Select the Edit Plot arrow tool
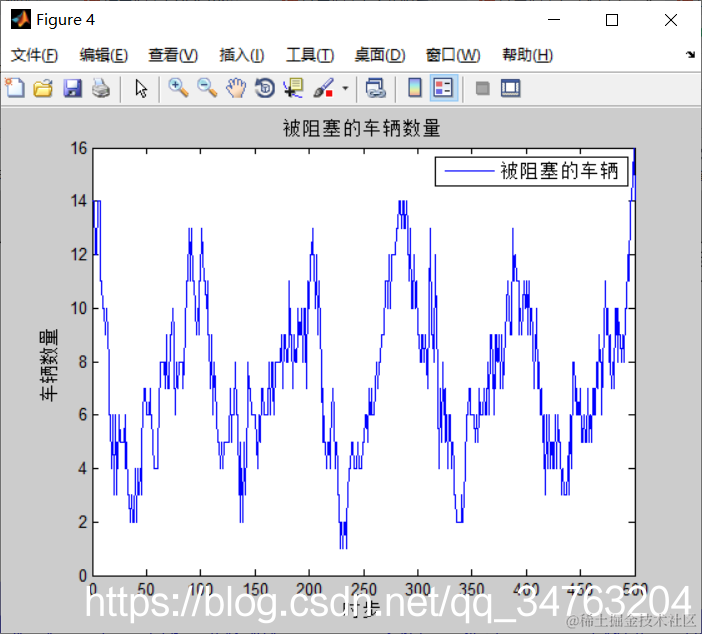This screenshot has width=702, height=634. [x=141, y=88]
